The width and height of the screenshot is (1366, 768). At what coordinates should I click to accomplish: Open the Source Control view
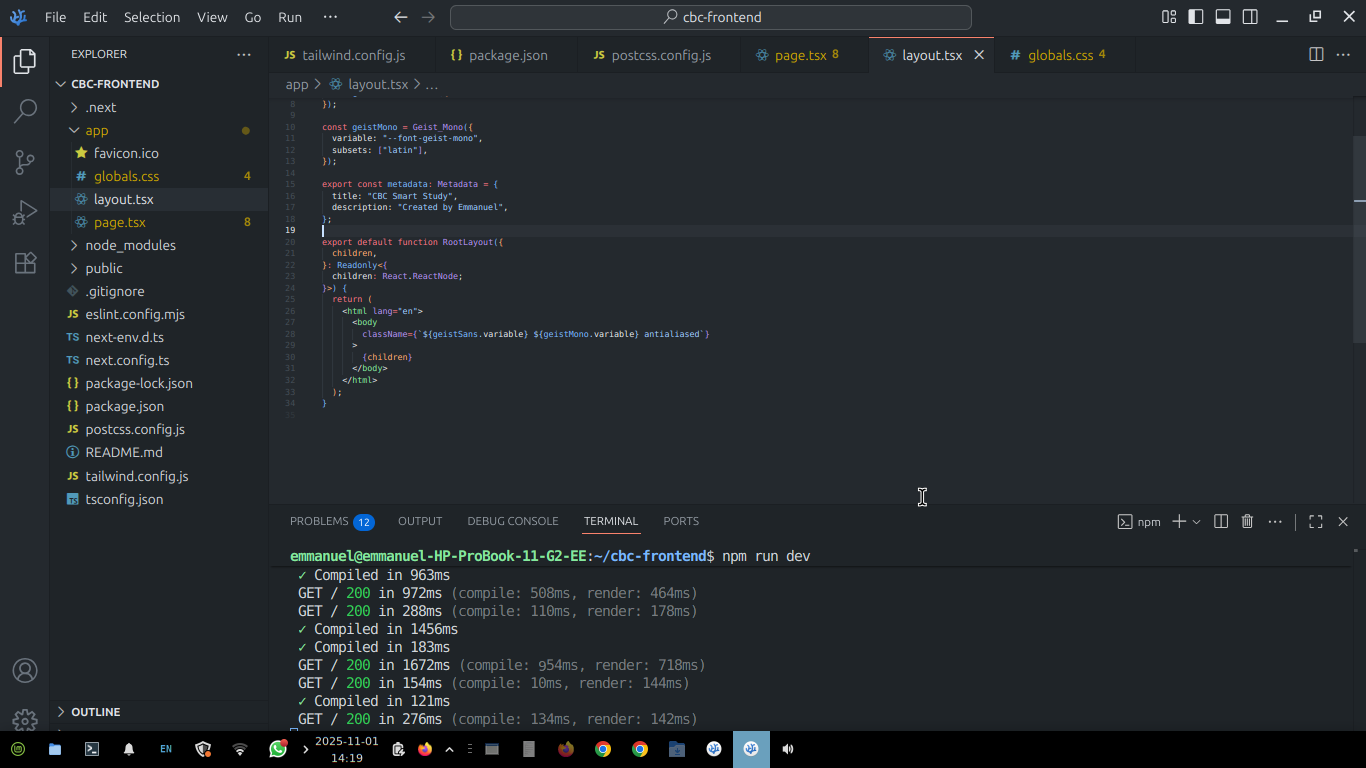click(25, 162)
